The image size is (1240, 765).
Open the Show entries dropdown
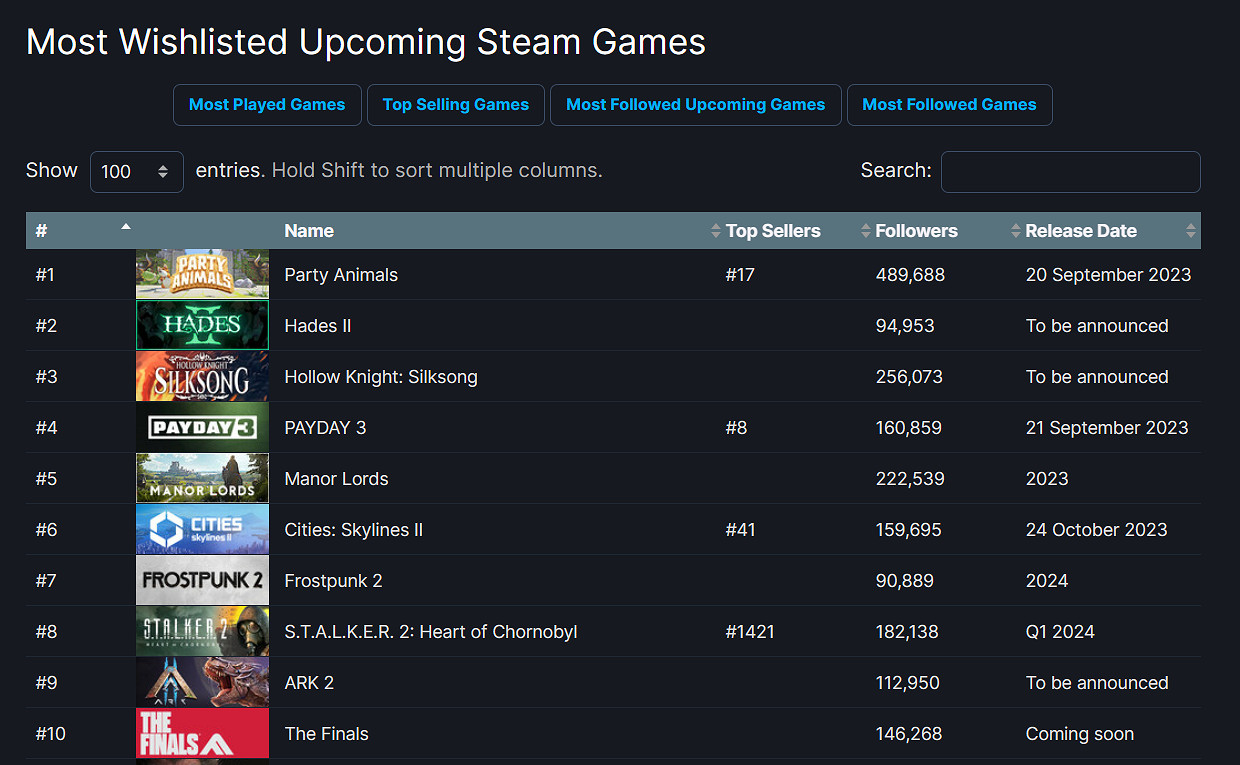(x=136, y=171)
